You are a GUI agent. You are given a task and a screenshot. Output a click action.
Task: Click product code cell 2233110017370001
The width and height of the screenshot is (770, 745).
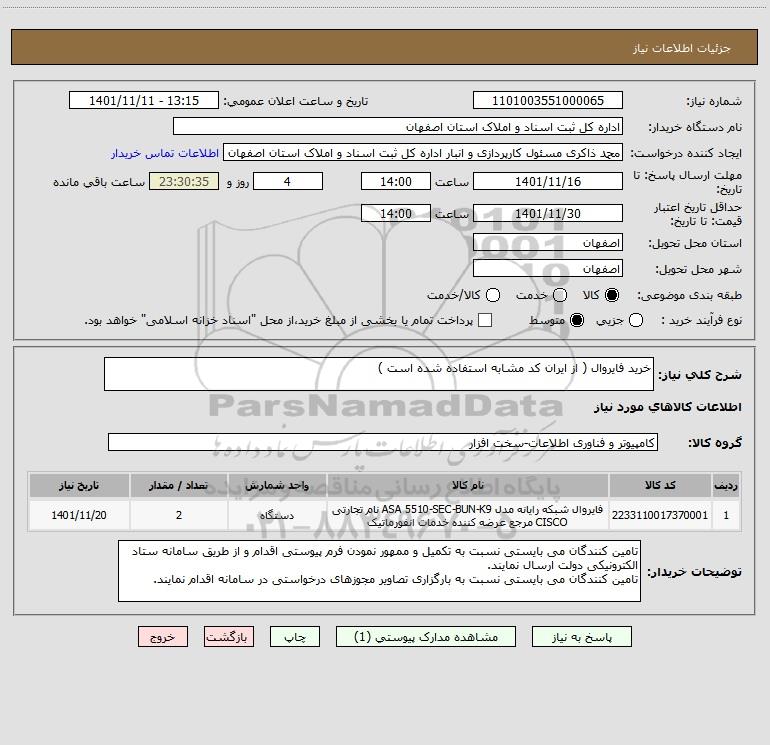pos(660,515)
